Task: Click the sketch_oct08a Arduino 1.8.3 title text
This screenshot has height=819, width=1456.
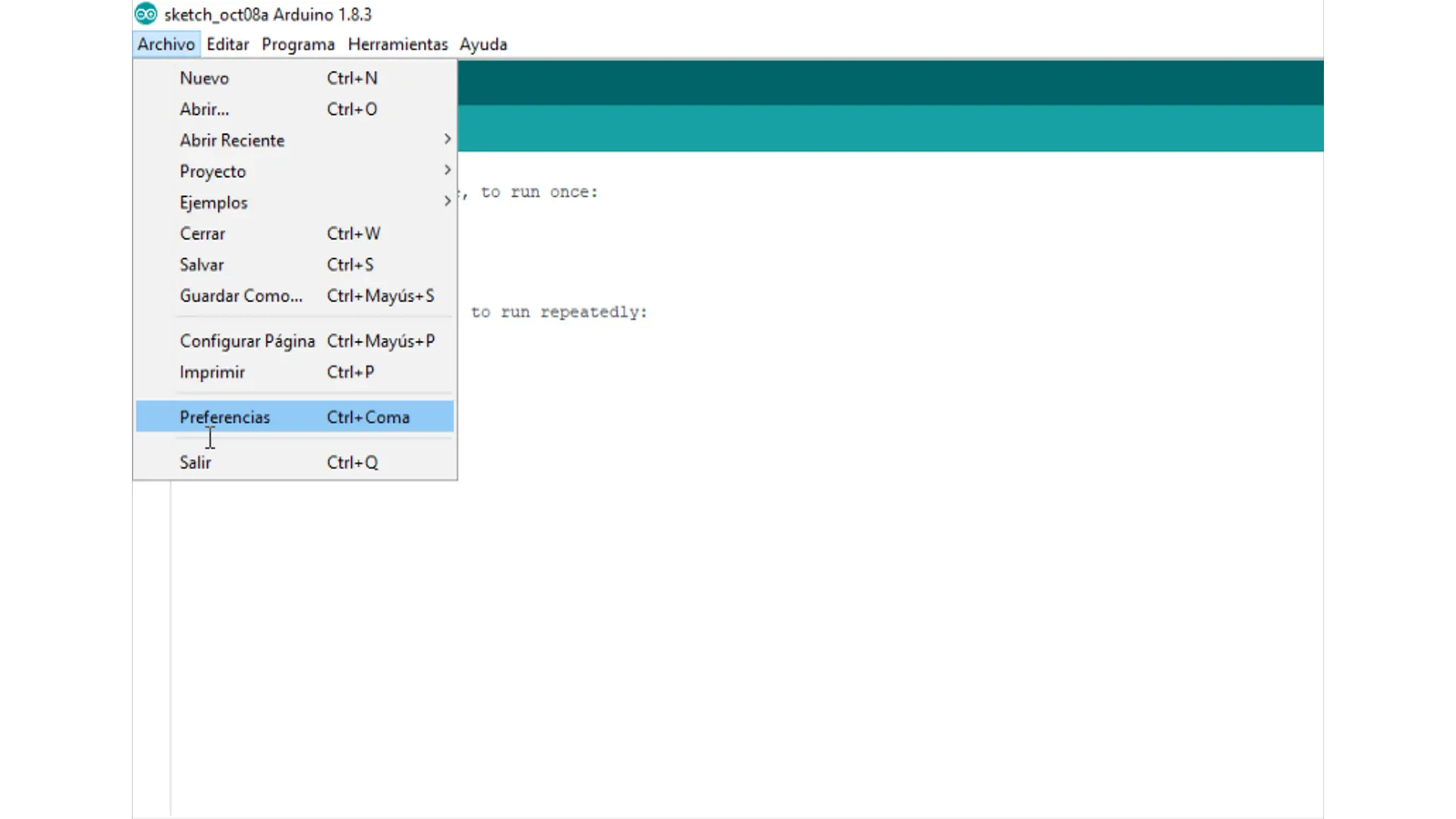Action: [x=268, y=14]
